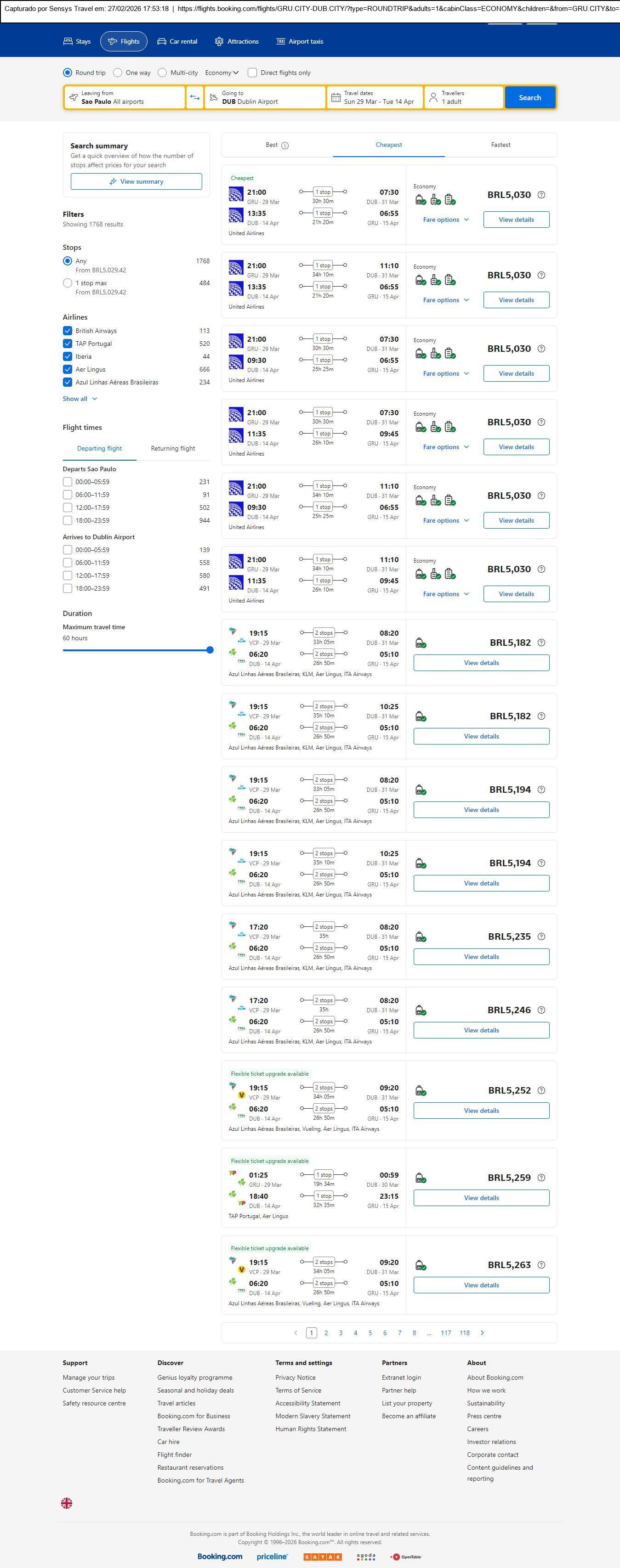The width and height of the screenshot is (620, 1568).
Task: Click the swap origin and destination arrows icon
Action: pyautogui.click(x=195, y=97)
